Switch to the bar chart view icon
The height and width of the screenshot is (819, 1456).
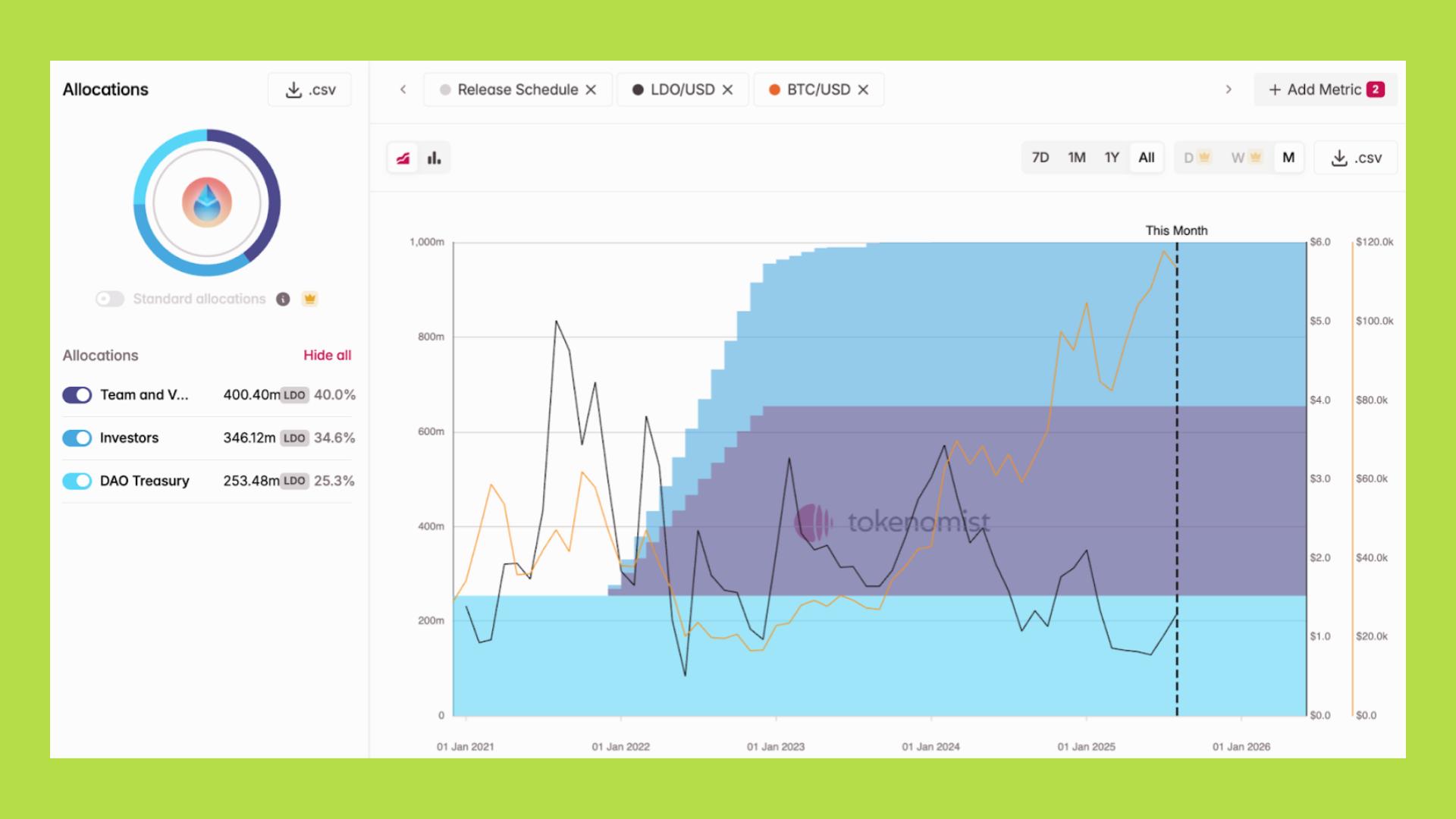tap(435, 158)
